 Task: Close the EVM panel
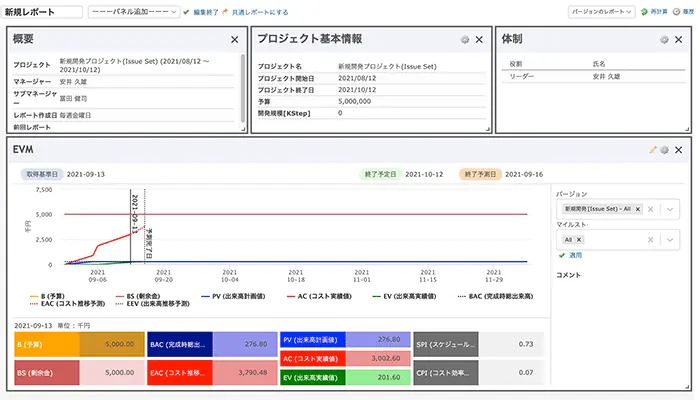679,150
